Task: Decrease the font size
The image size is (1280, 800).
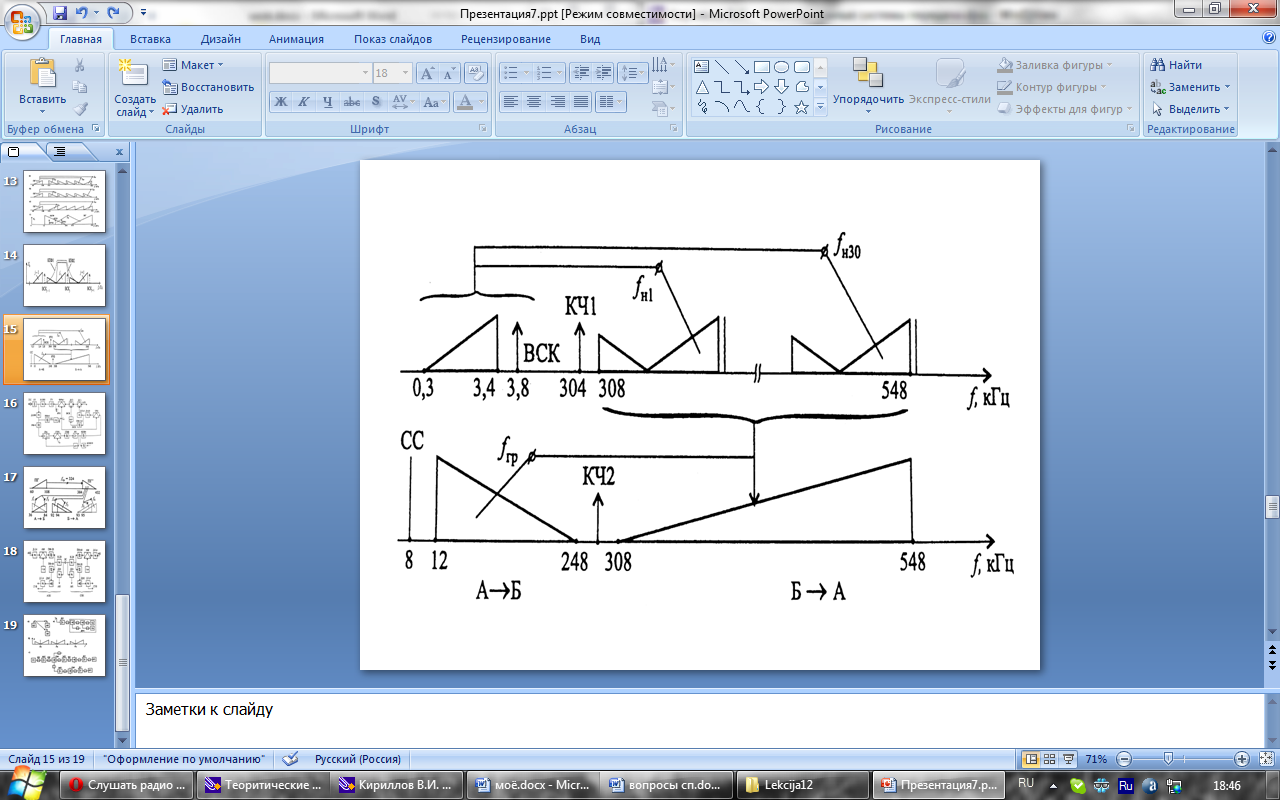Action: coord(449,73)
